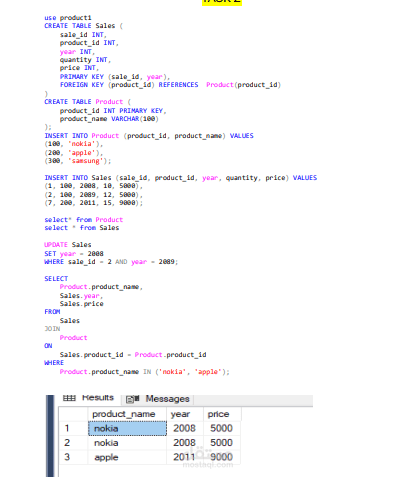Click the 9000 price cell
Screen dimensions: 416x479
(x=222, y=457)
